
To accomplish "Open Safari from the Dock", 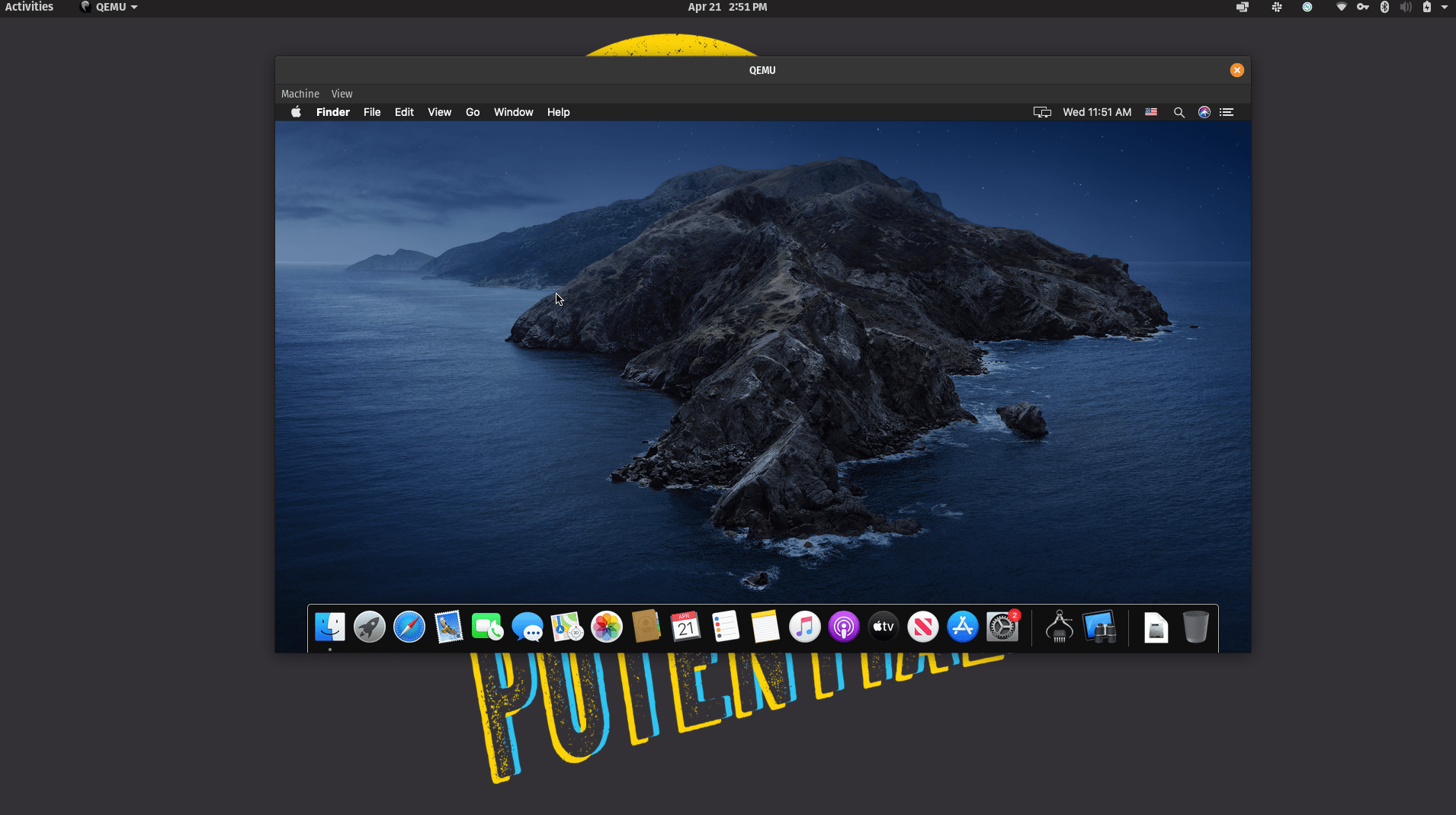I will [x=409, y=627].
